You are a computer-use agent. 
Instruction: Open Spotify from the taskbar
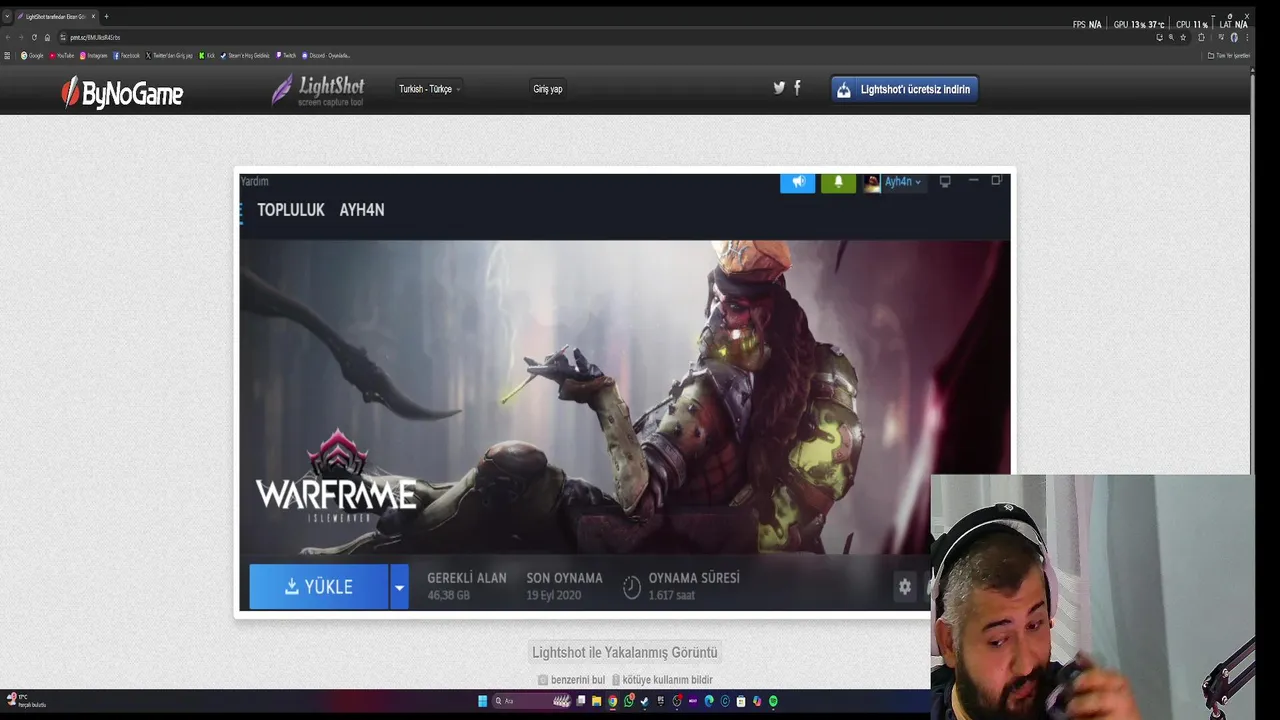[773, 701]
